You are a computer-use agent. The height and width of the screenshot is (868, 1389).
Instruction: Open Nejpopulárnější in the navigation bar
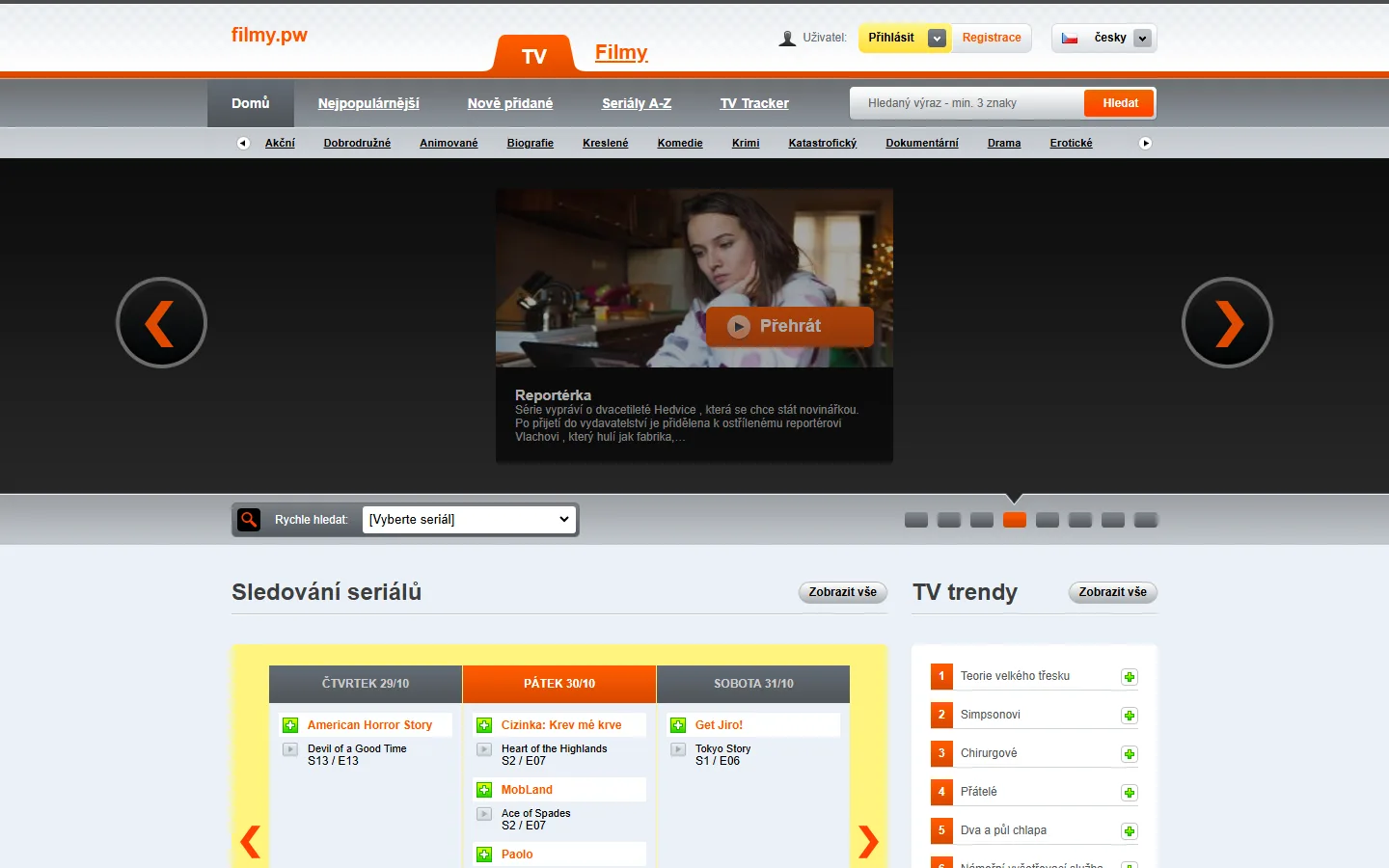point(368,103)
